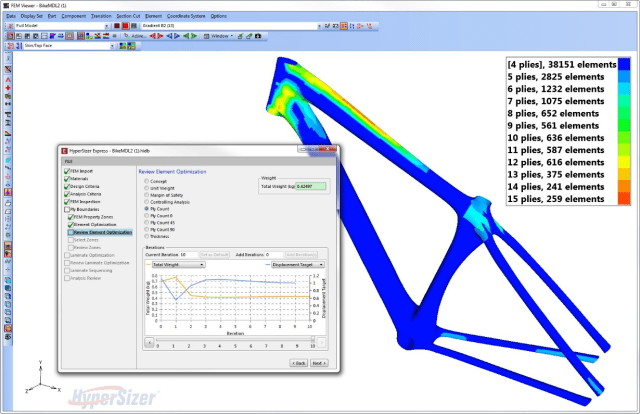Select the Concept radio button
640x414 pixels.
click(147, 181)
